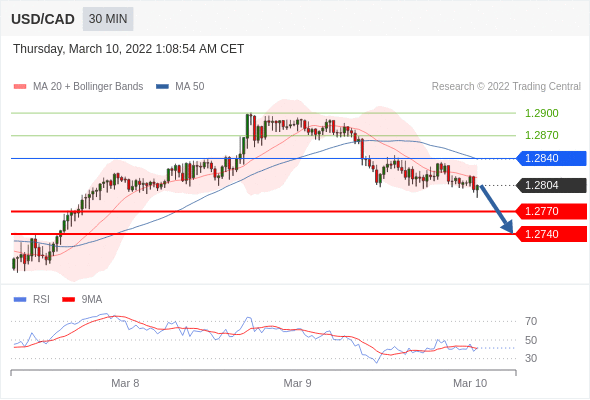This screenshot has height=400, width=590.
Task: Click the Research © 2022 Trading Central credit
Action: (506, 87)
